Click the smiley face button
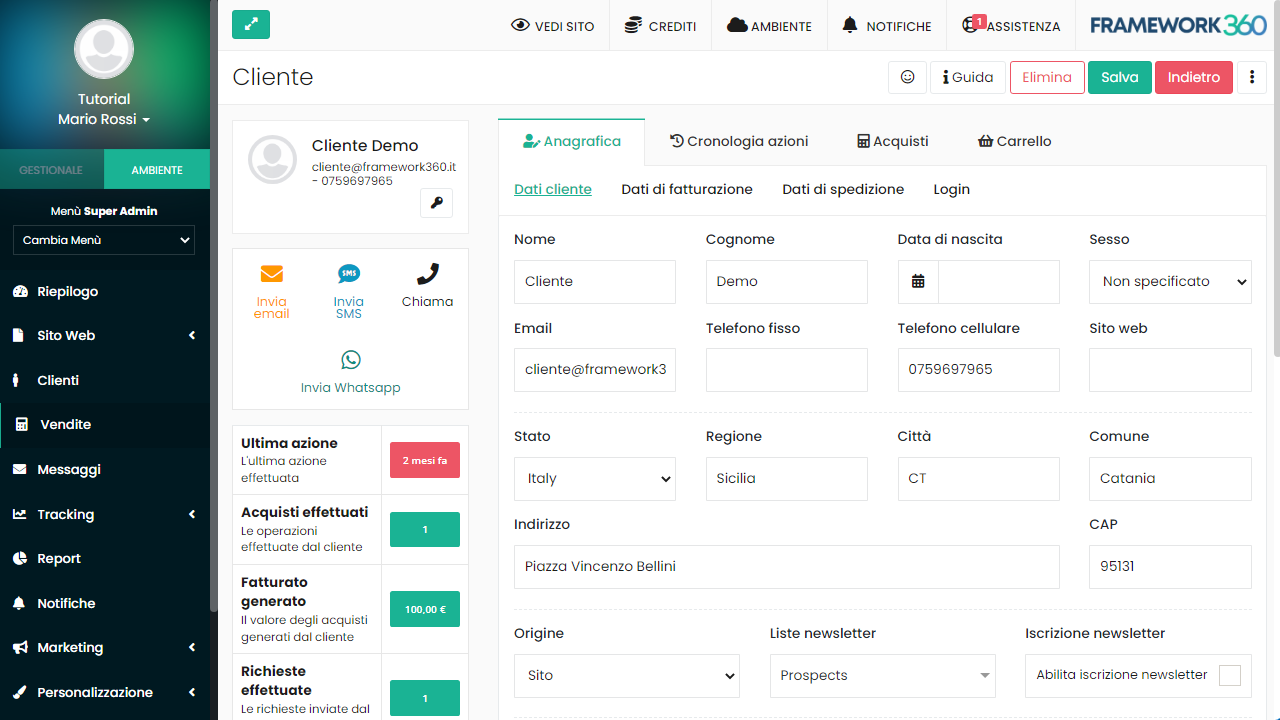Viewport: 1280px width, 720px height. (907, 77)
